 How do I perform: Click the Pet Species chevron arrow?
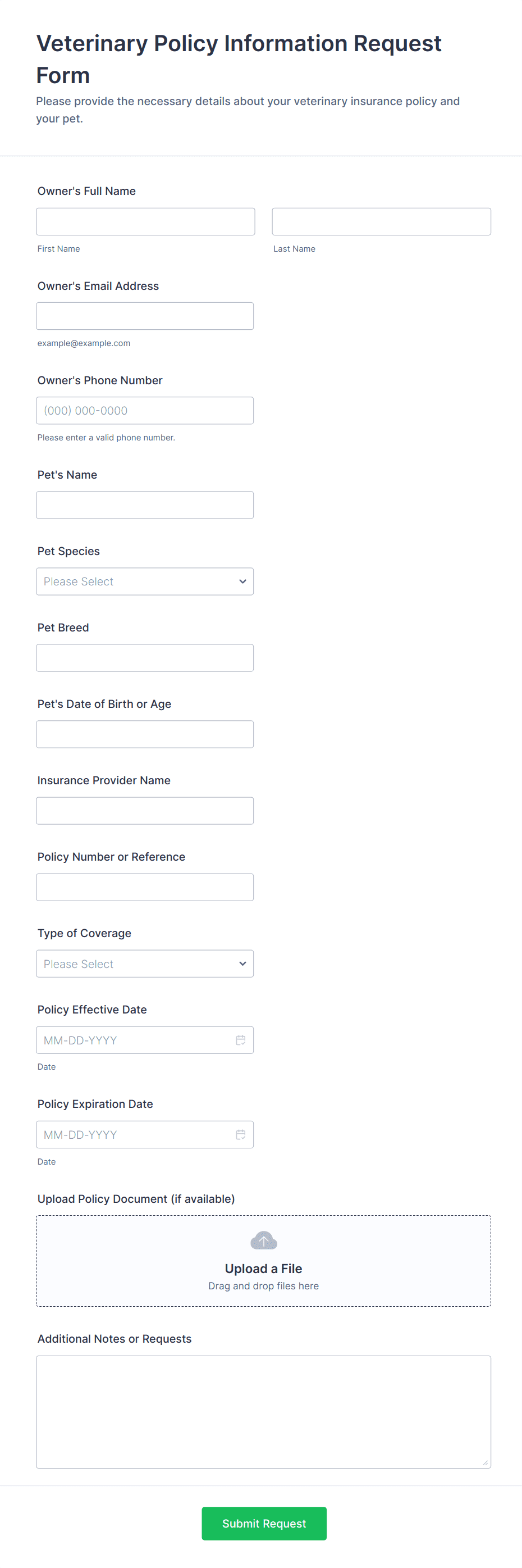pos(242,581)
